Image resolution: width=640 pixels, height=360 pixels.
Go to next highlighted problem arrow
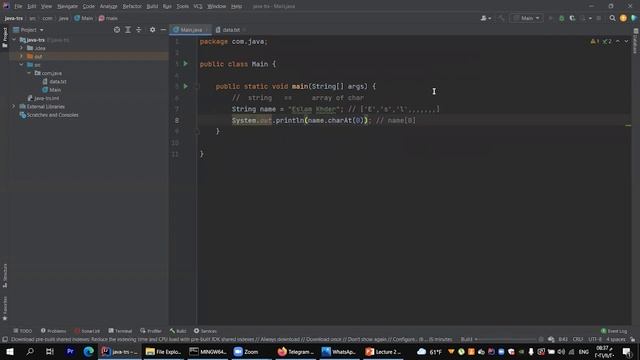626,41
